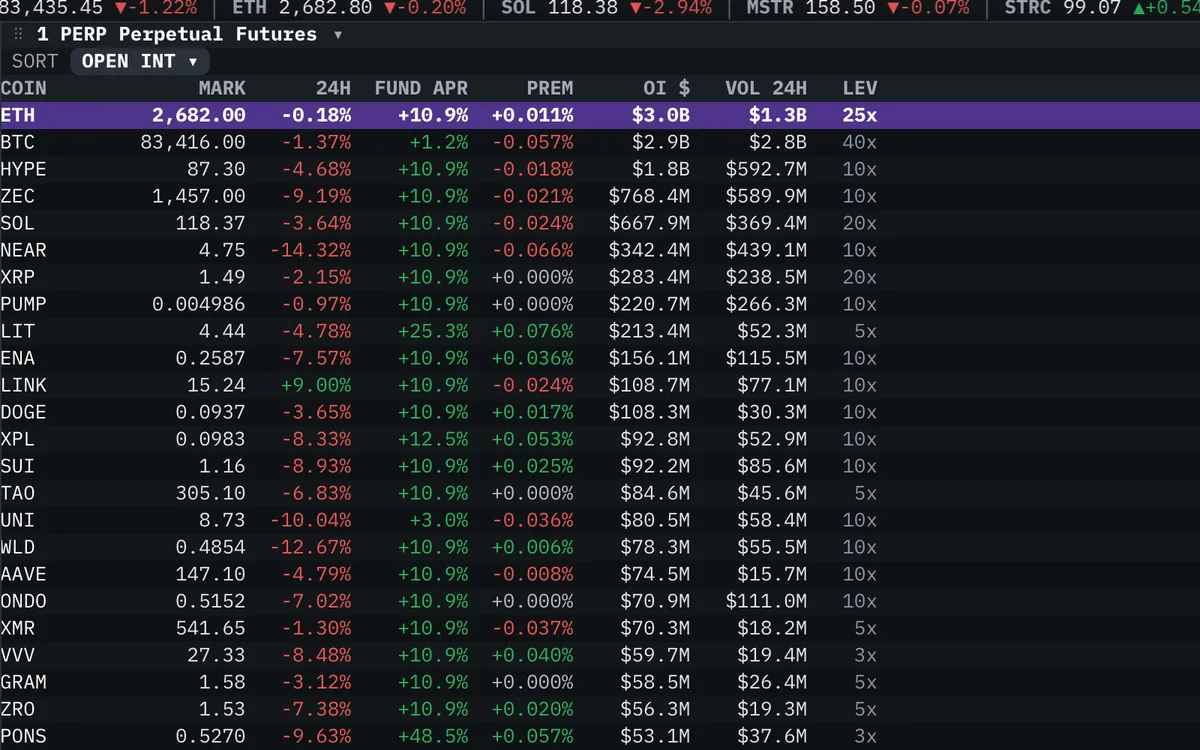Sort by the VOL 24H column header
This screenshot has width=1200, height=750.
(x=766, y=88)
